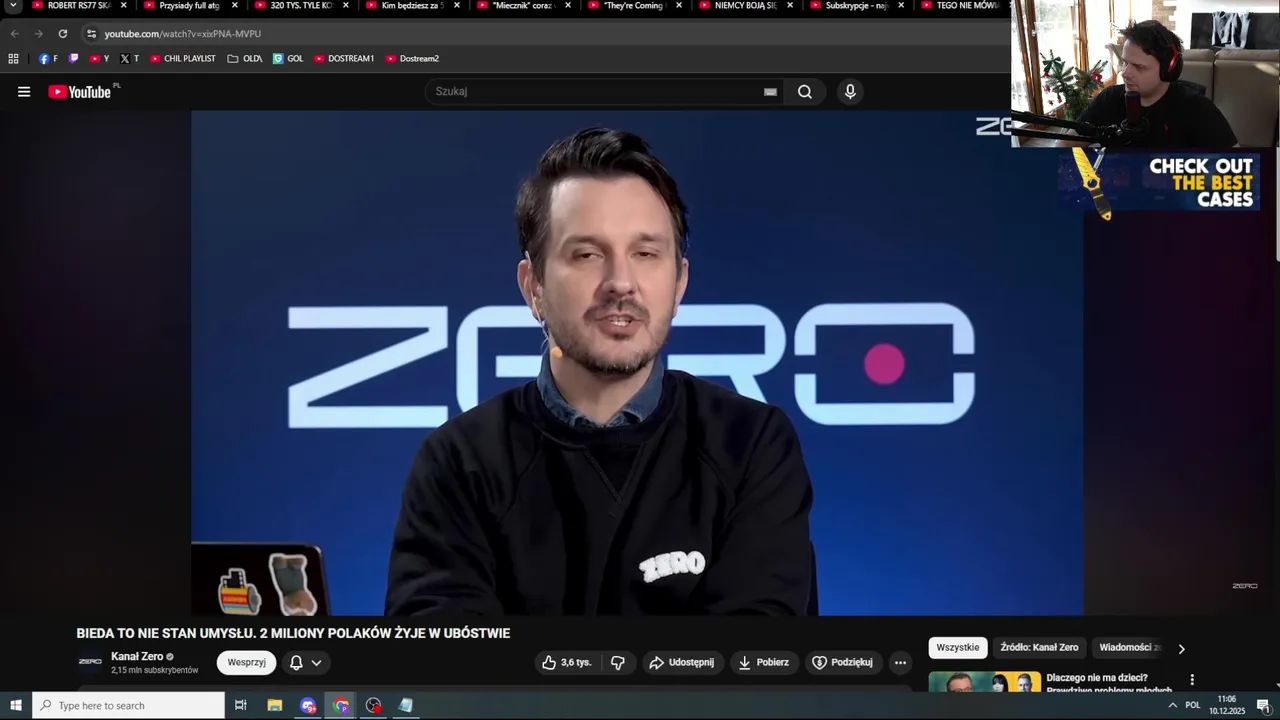The height and width of the screenshot is (720, 1280).
Task: Click the address bar URL
Action: pyautogui.click(x=183, y=33)
